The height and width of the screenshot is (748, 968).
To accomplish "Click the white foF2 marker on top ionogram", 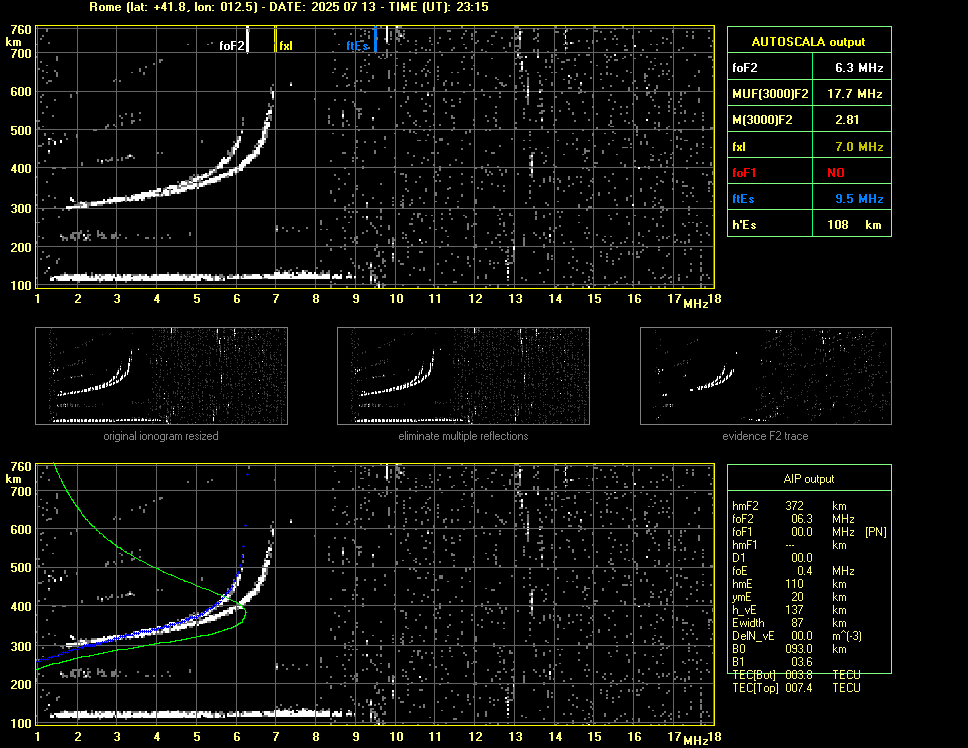I will point(248,40).
